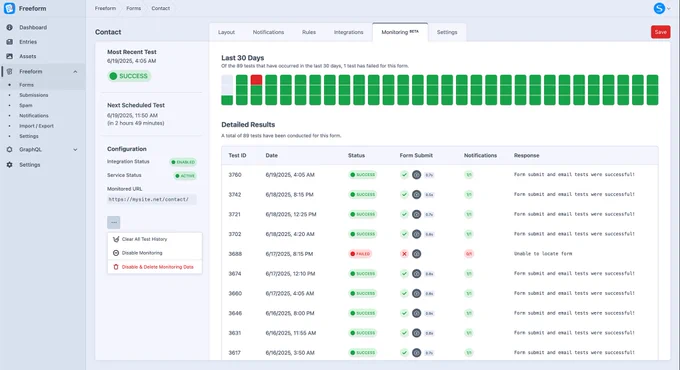Screen dimensions: 680x370
Task: Click trash icon for Disable & Delete Monitoring Data
Action: pyautogui.click(x=116, y=267)
